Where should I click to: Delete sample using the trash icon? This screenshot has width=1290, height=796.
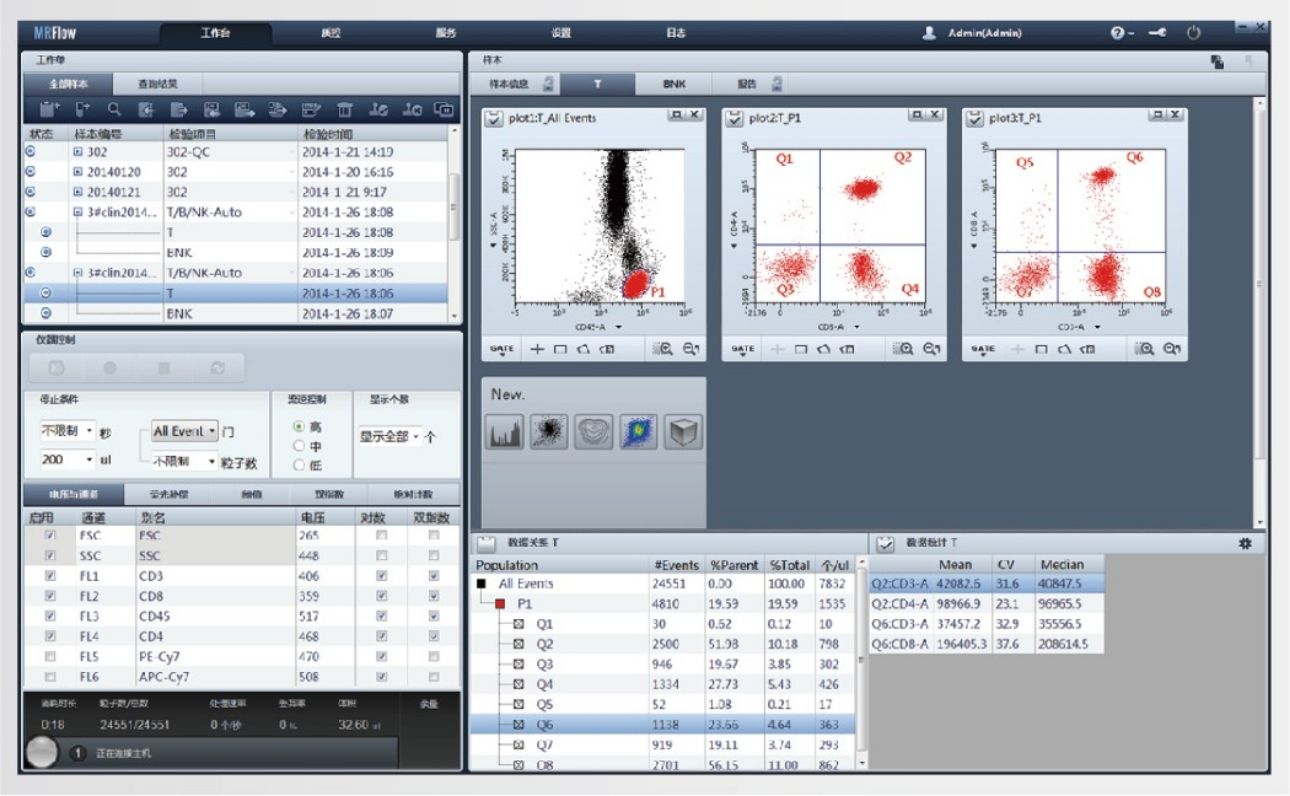point(344,110)
